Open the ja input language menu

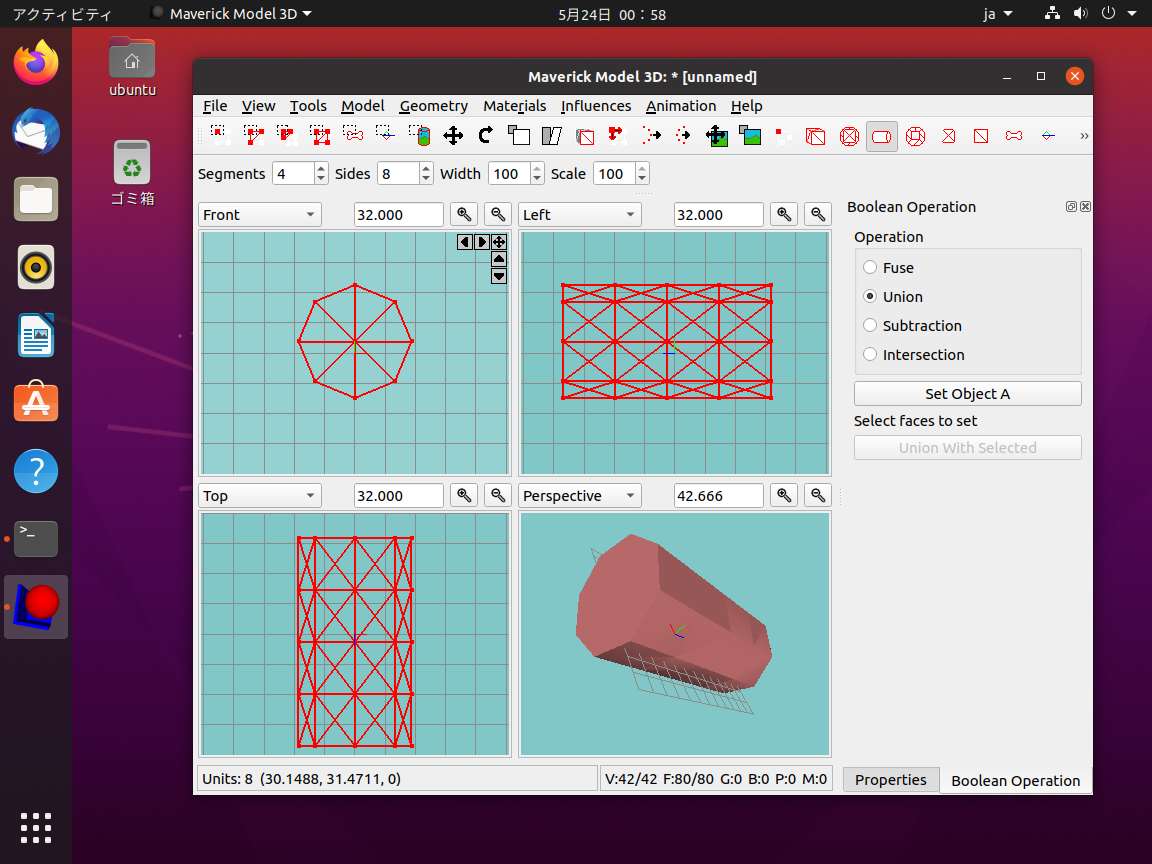point(998,14)
